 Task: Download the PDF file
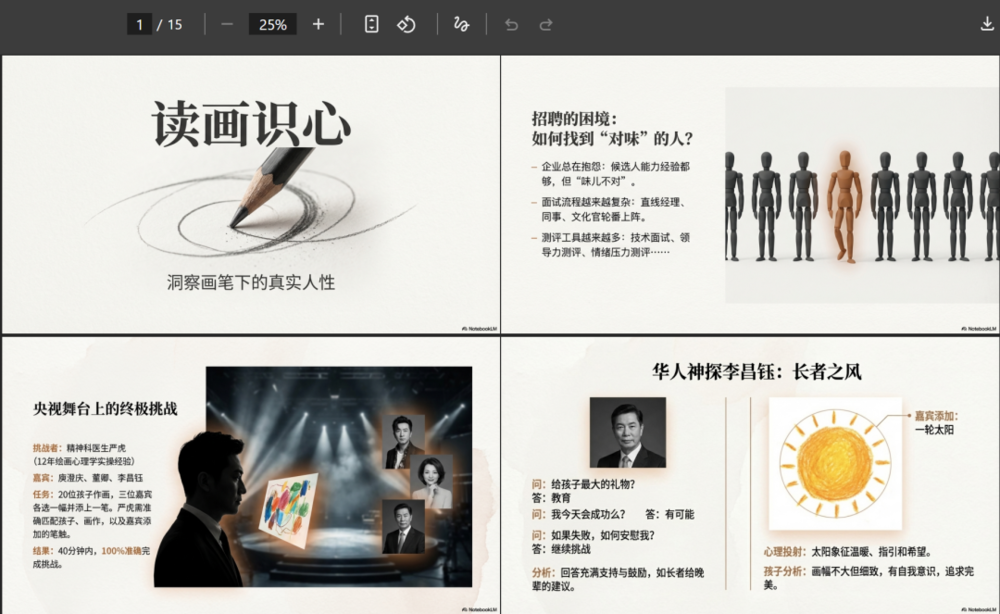point(988,24)
